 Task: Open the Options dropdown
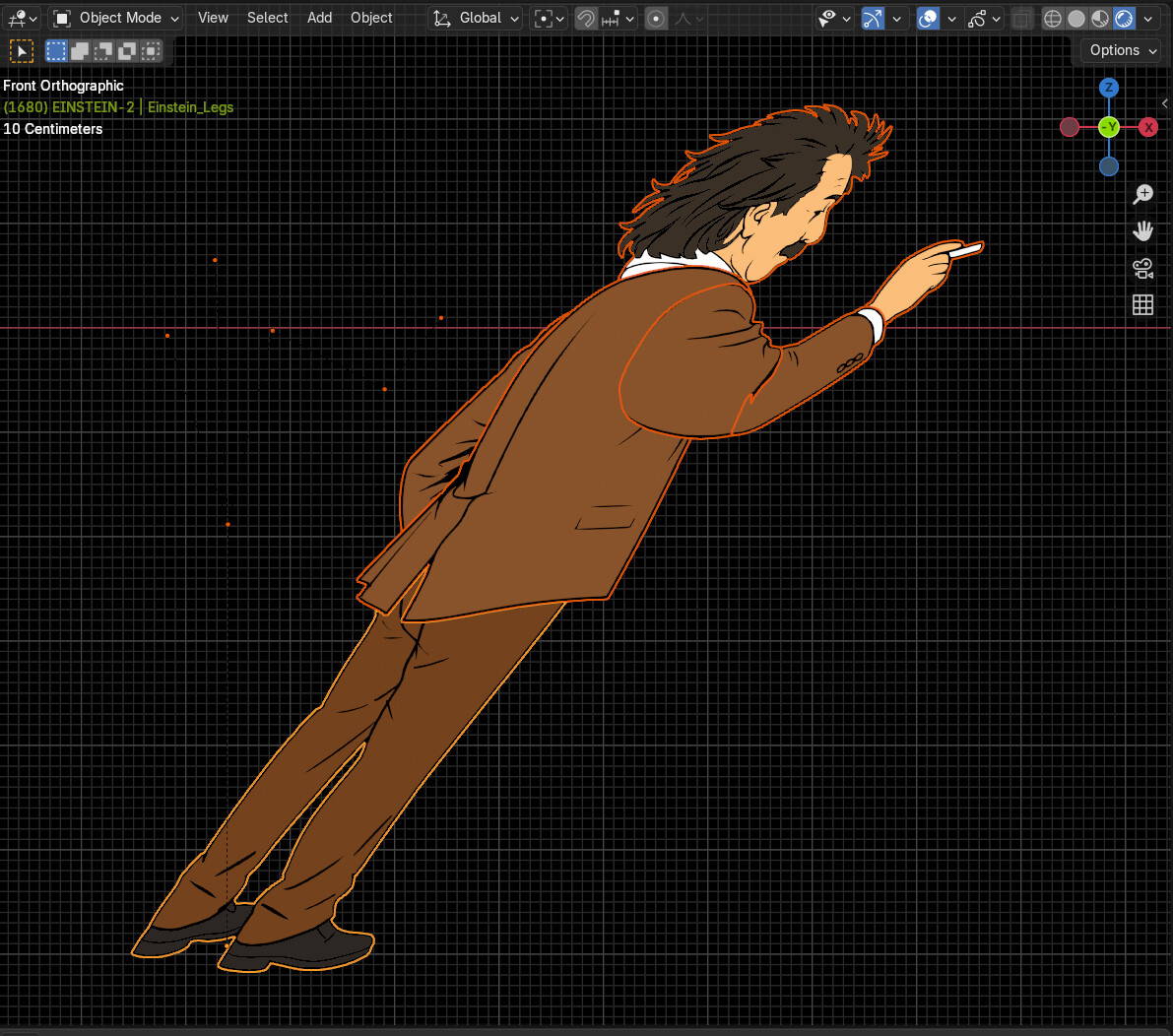[1123, 50]
